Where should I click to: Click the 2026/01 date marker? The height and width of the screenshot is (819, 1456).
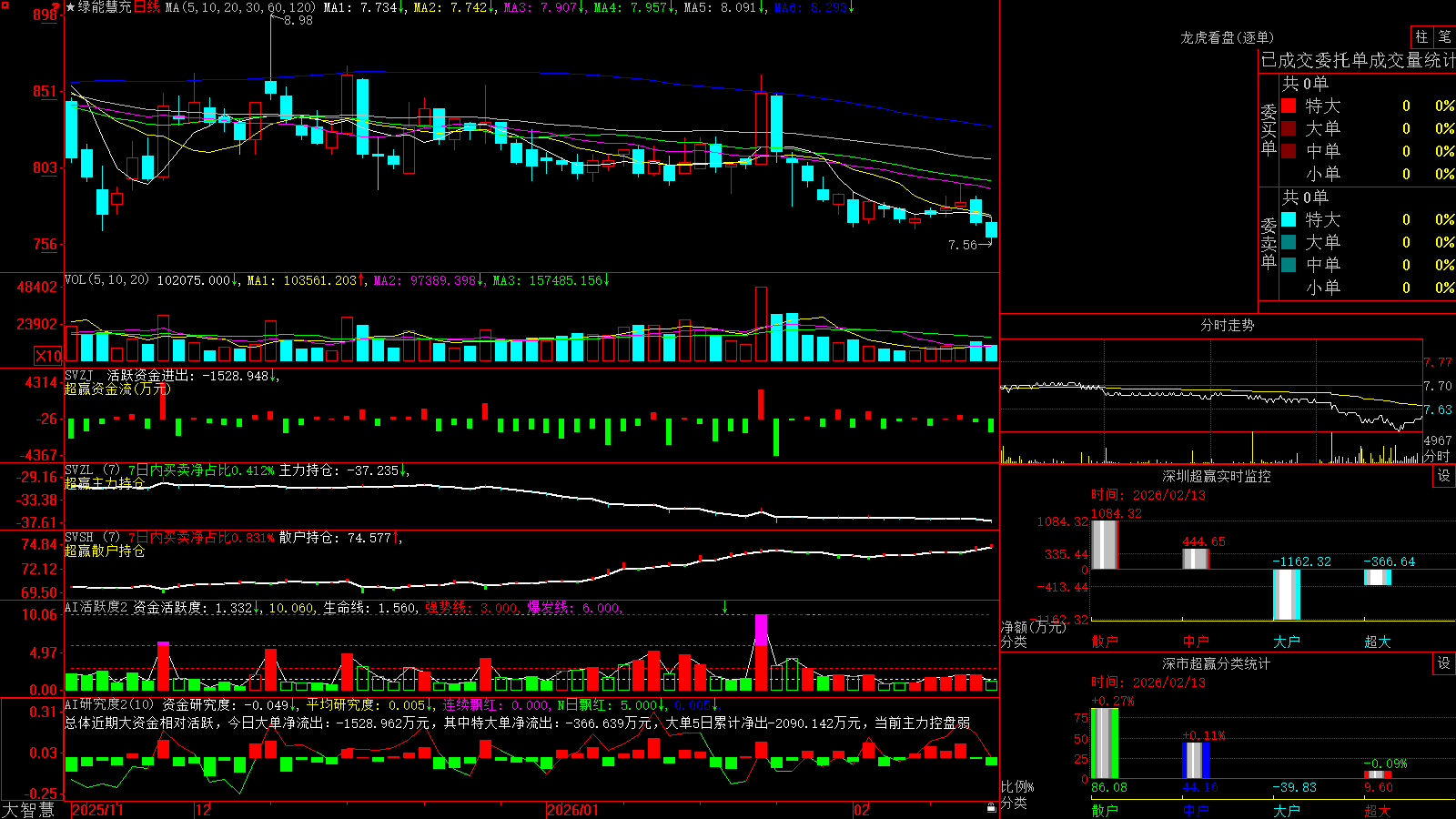coord(573,810)
